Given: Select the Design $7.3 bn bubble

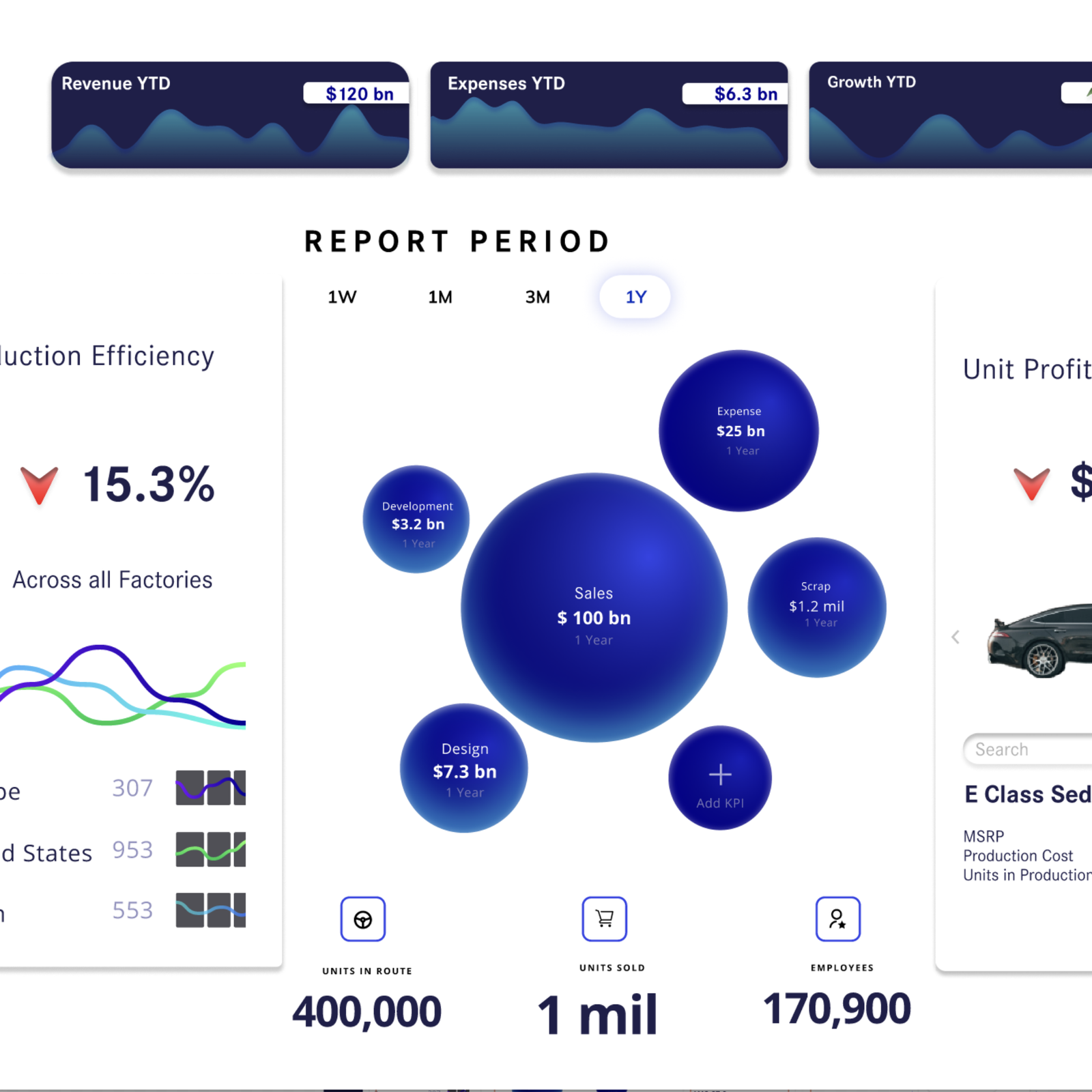Looking at the screenshot, I should point(464,768).
